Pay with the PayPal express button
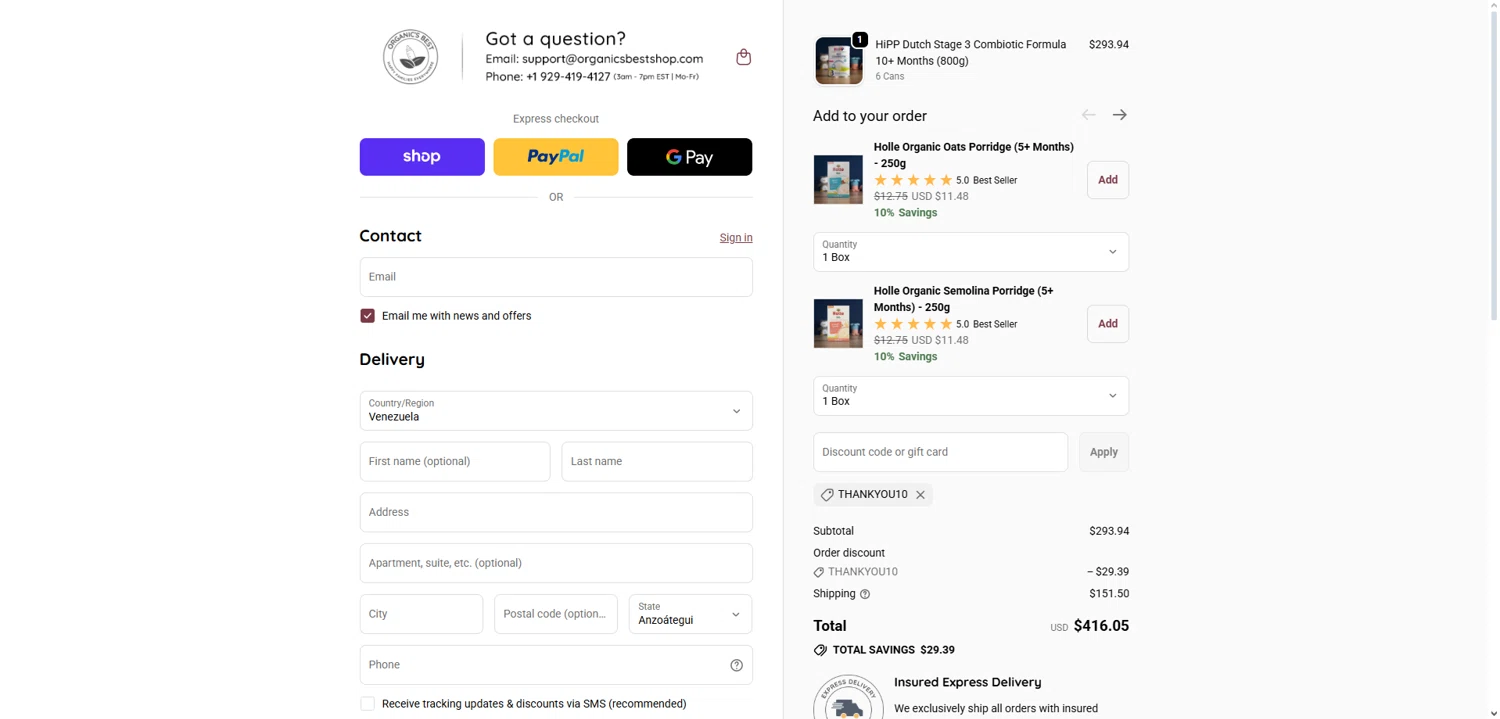Image resolution: width=1500 pixels, height=719 pixels. (556, 157)
